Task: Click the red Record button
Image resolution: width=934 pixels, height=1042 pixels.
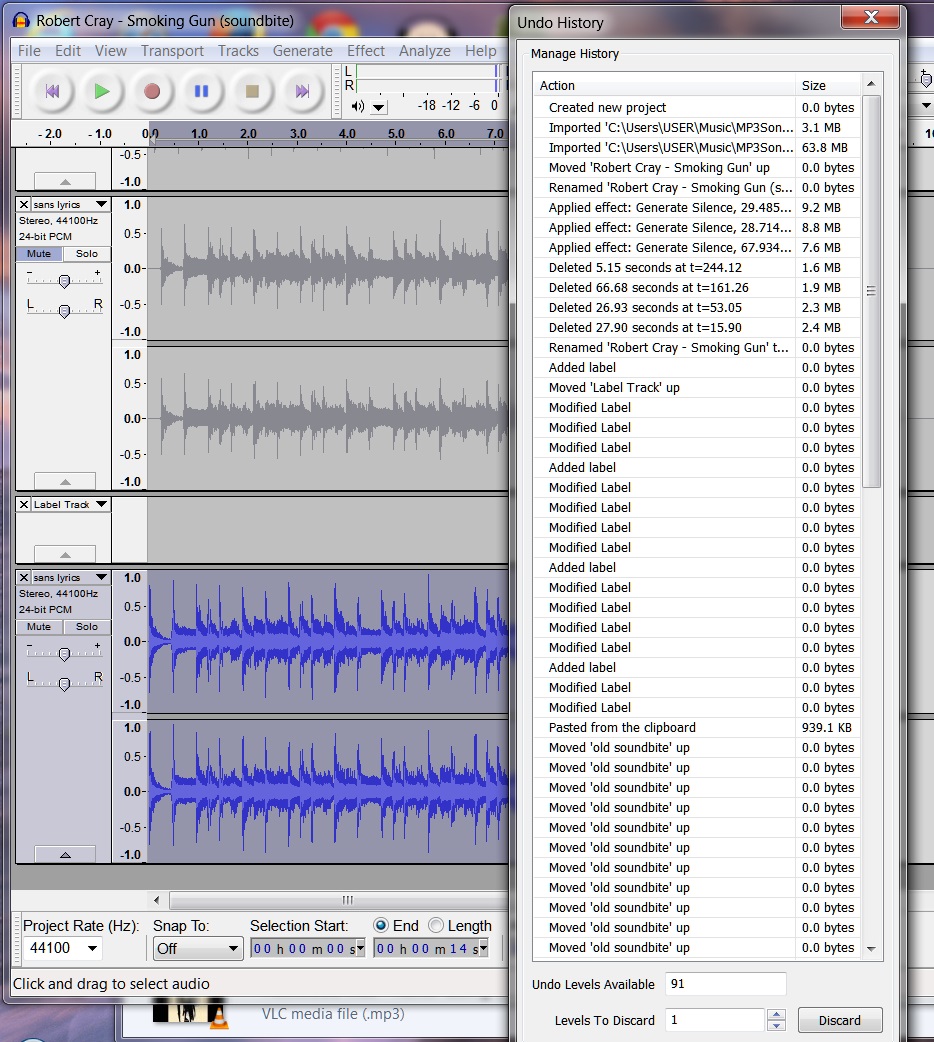Action: click(152, 91)
